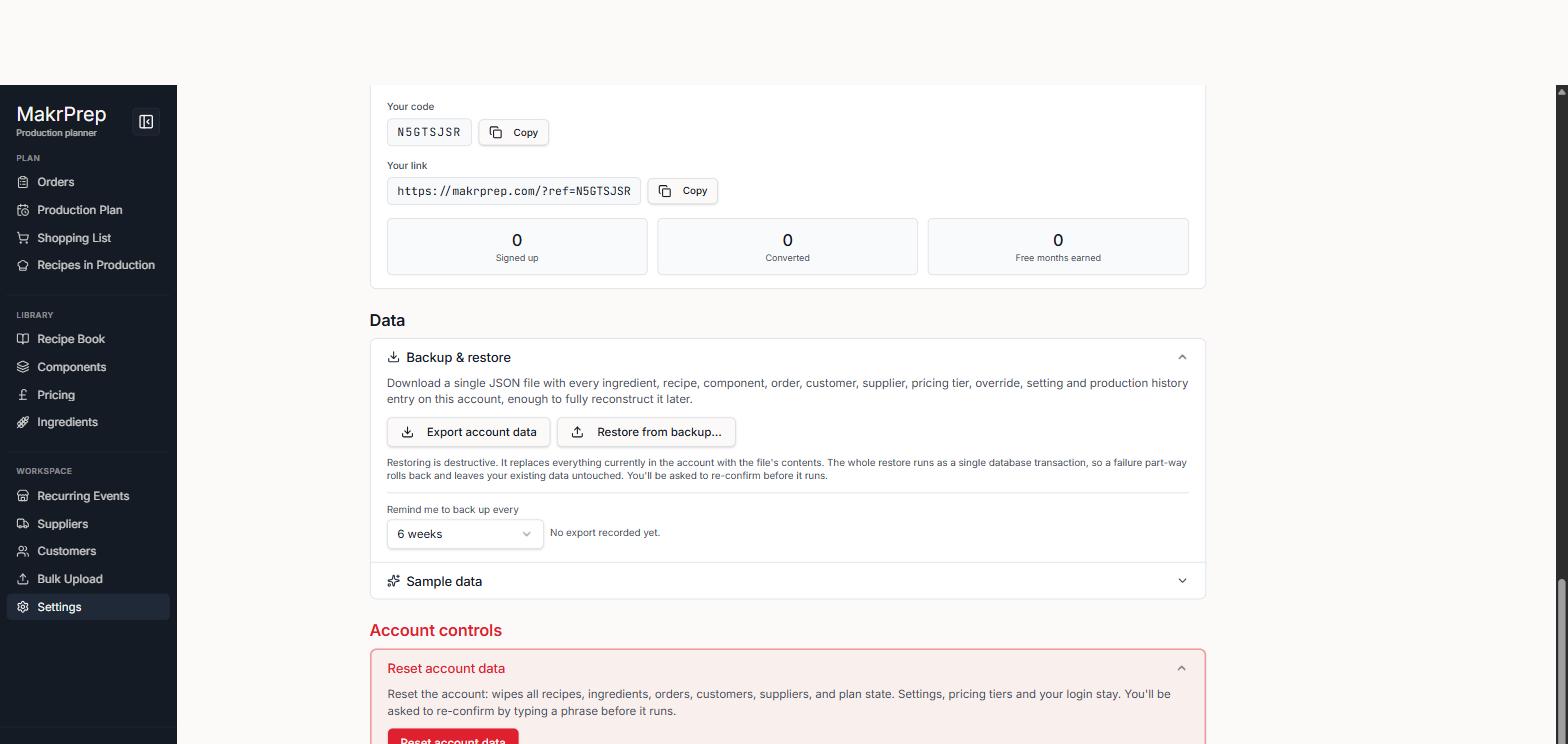
Task: Click the Recurring Events store icon
Action: coord(23,496)
